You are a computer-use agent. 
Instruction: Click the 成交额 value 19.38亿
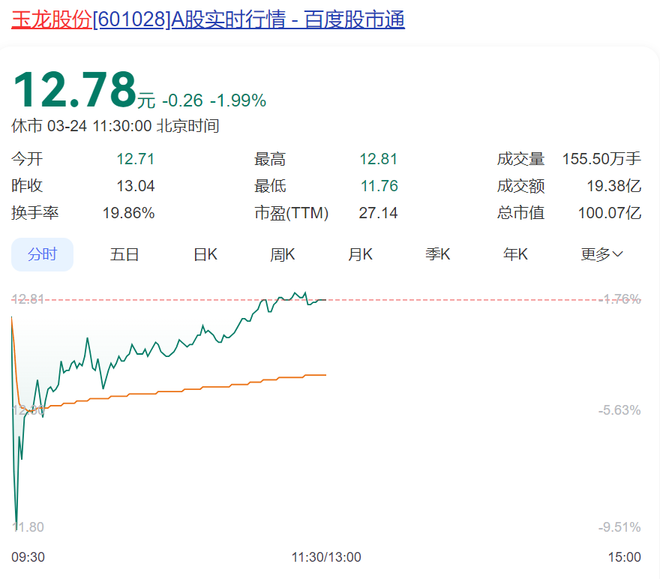tap(614, 186)
